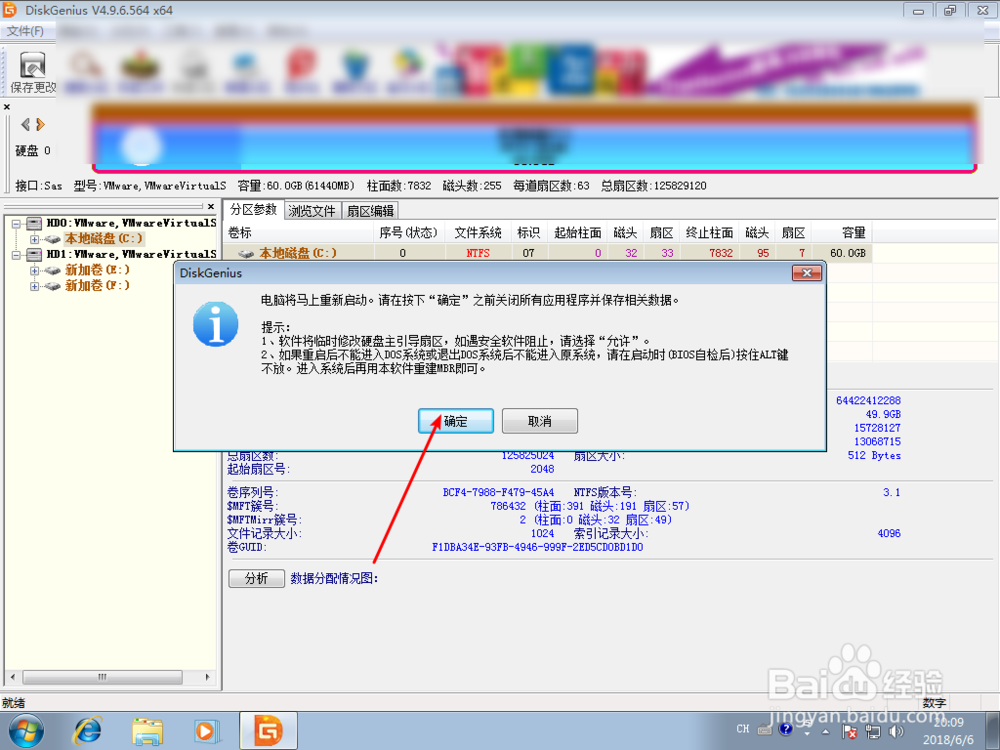
Task: Click the 512 Bytes sector size value
Action: tap(874, 455)
